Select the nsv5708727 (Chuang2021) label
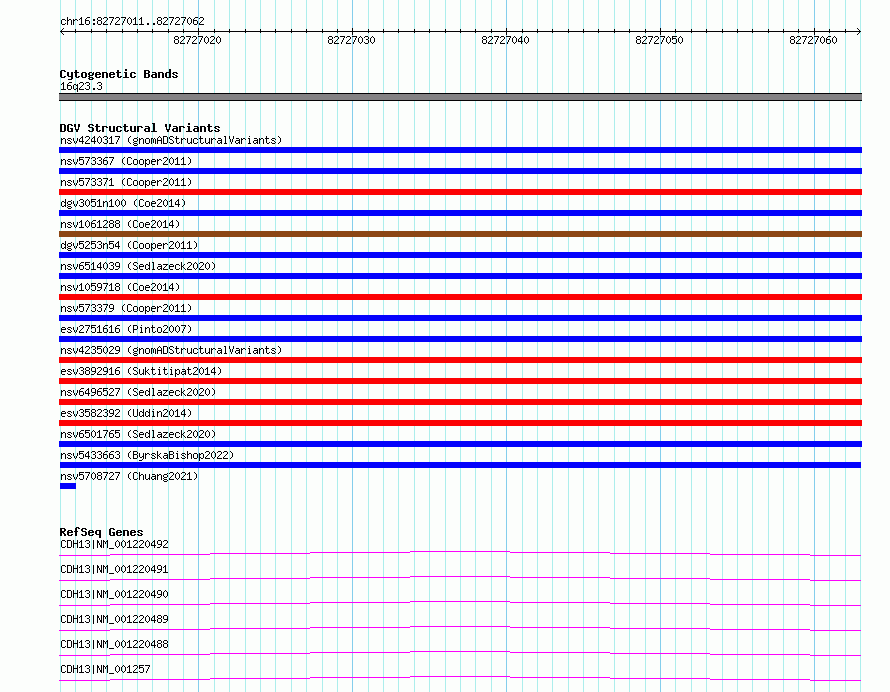Viewport: 890px width, 692px height. coord(129,476)
